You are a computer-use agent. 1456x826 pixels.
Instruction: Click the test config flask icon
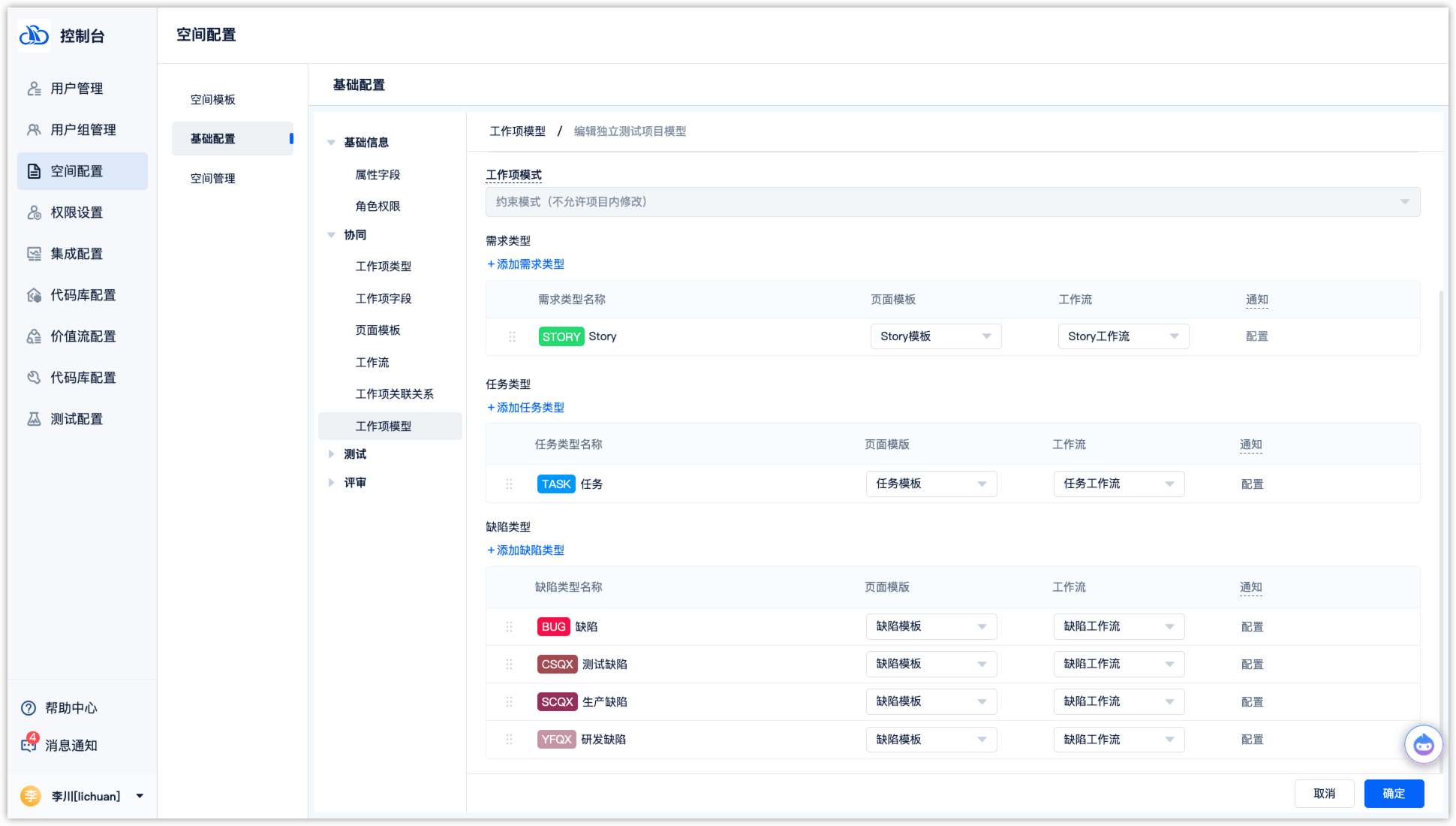(34, 419)
